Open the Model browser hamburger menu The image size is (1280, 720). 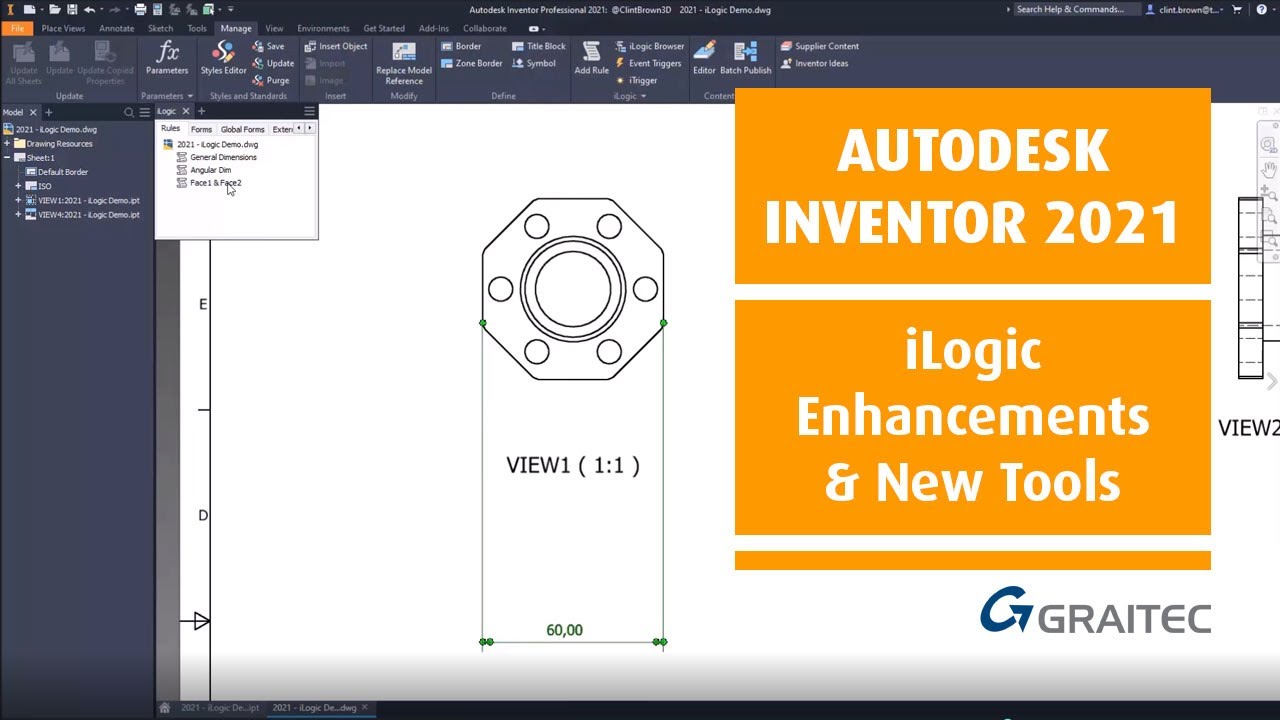point(145,112)
